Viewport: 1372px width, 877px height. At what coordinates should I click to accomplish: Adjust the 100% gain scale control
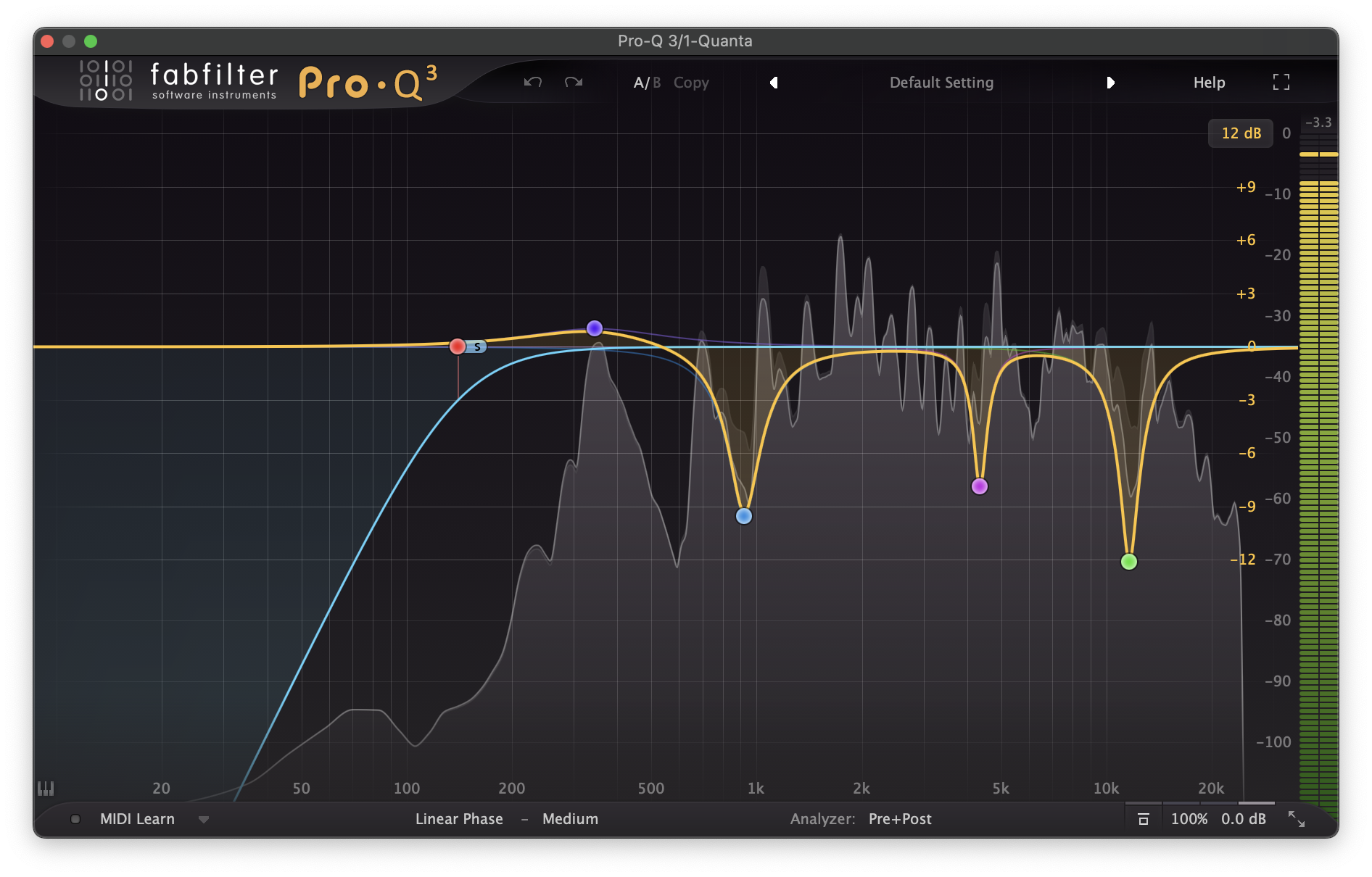1189,819
